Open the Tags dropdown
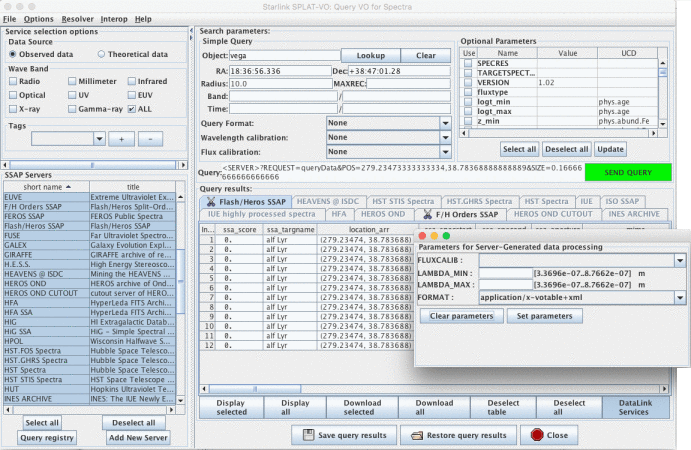This screenshot has width=691, height=450. [100, 139]
